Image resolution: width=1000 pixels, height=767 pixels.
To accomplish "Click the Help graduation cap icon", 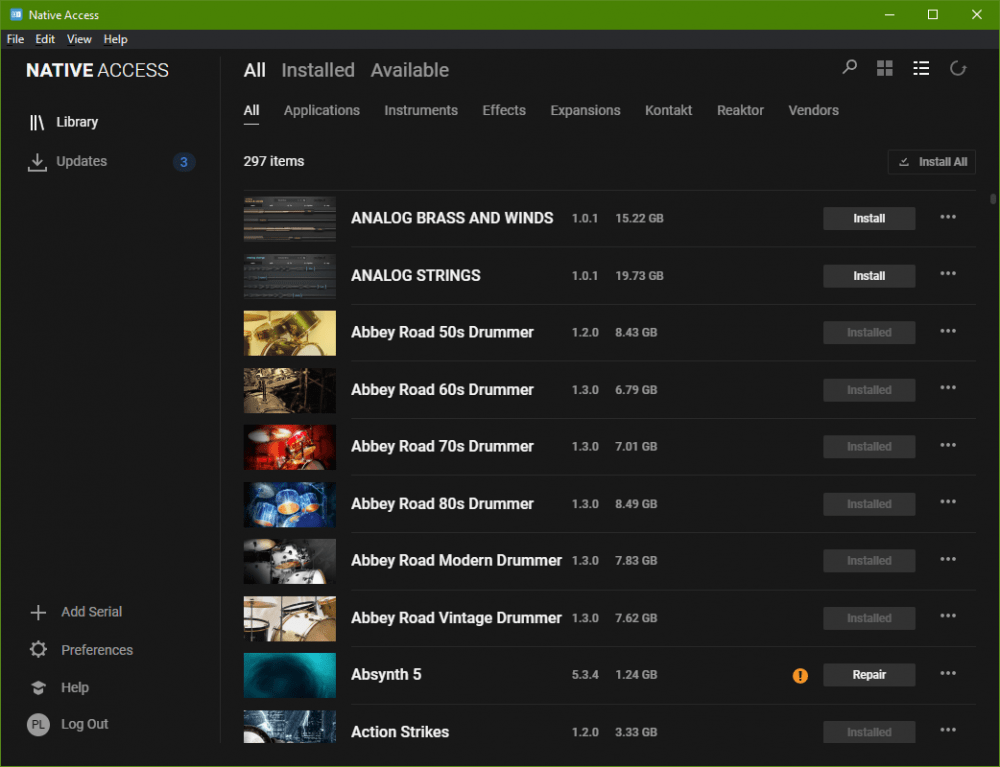I will pos(38,687).
